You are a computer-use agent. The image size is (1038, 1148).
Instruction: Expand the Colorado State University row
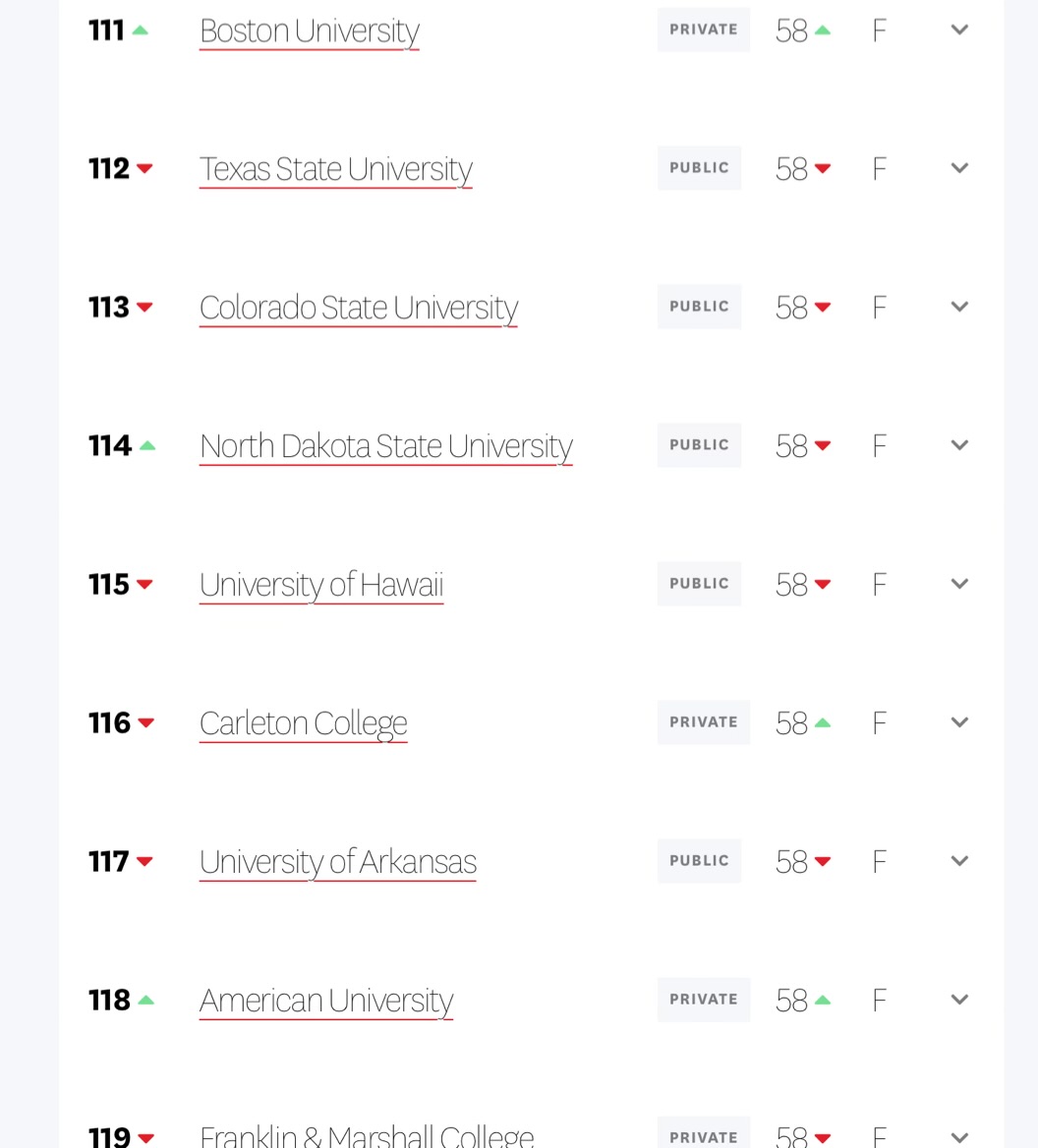[959, 307]
